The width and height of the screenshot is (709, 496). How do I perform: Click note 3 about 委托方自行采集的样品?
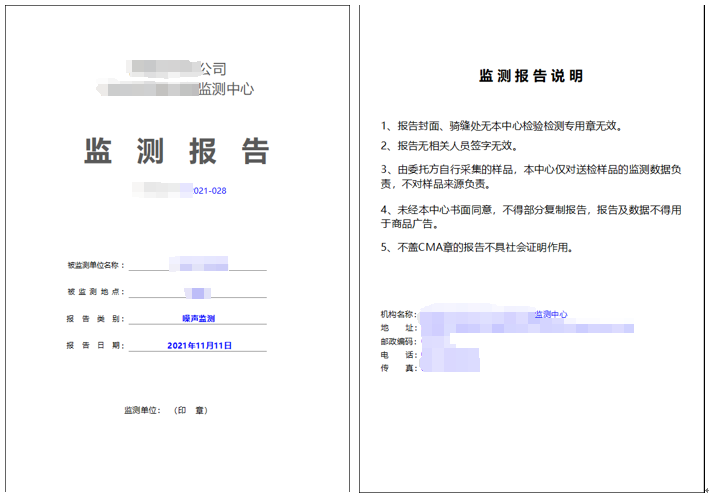531,177
